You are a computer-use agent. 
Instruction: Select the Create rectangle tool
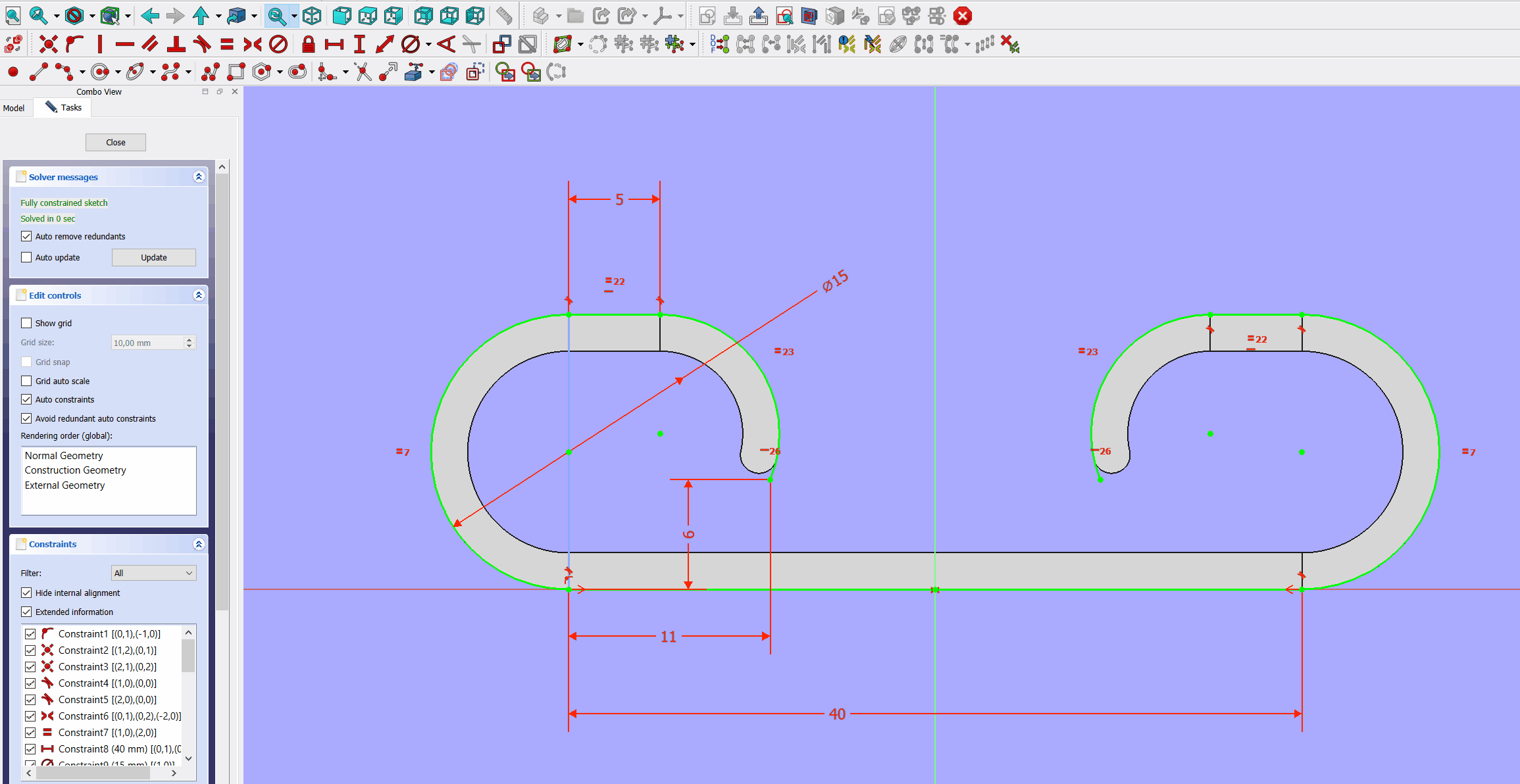[236, 72]
